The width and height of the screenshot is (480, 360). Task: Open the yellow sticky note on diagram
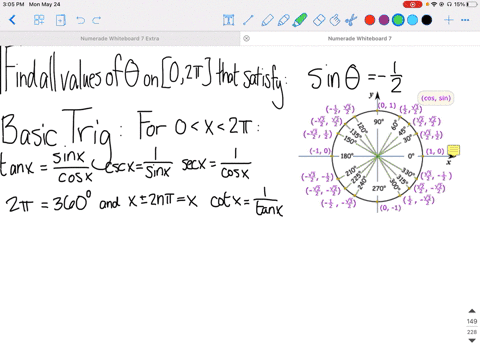pyautogui.click(x=453, y=150)
